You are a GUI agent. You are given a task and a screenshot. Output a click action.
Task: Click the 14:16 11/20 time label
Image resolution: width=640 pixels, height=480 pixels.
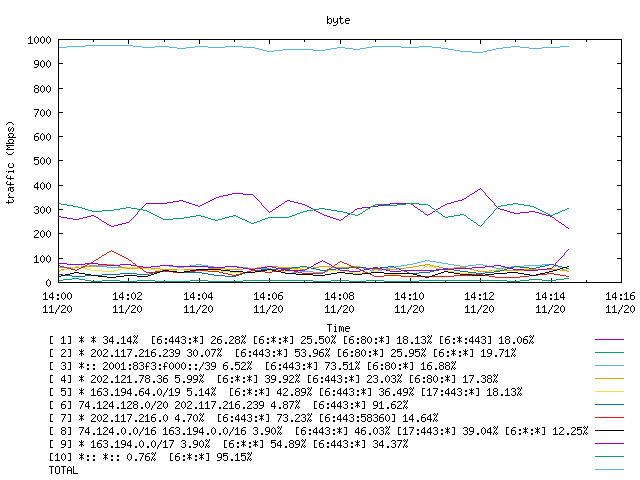[620, 302]
